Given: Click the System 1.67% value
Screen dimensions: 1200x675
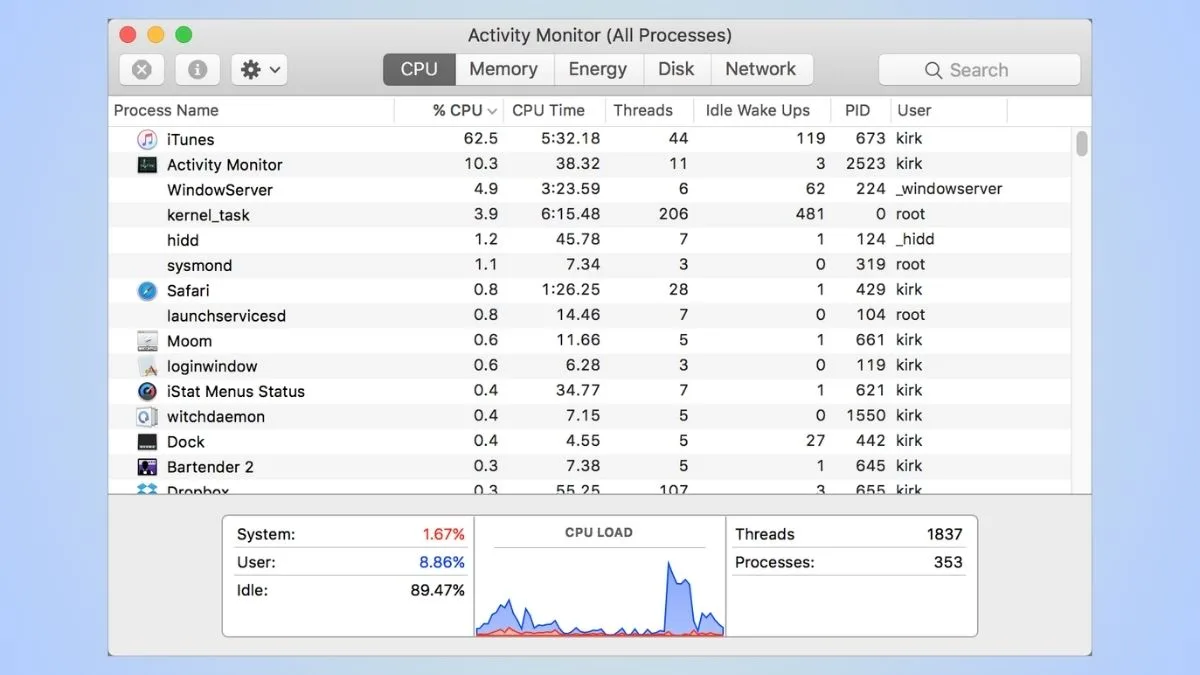Looking at the screenshot, I should (x=443, y=535).
